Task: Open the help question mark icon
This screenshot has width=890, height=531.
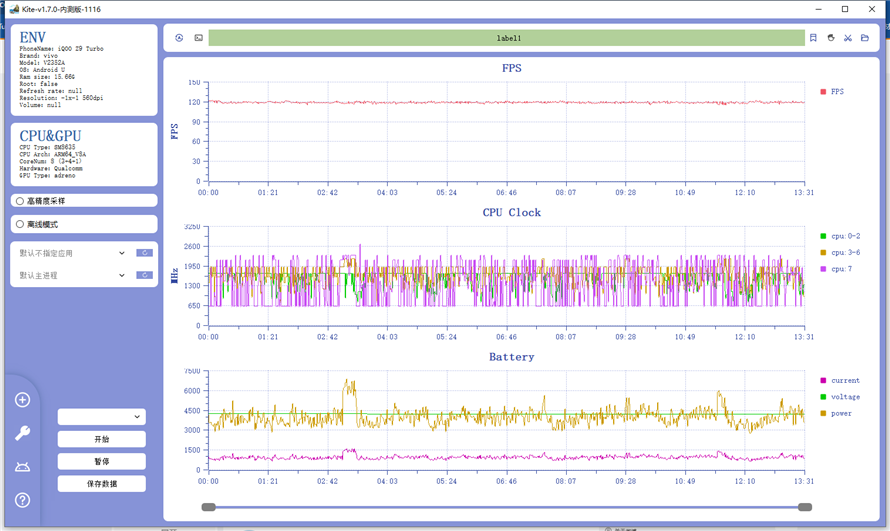Action: 22,500
